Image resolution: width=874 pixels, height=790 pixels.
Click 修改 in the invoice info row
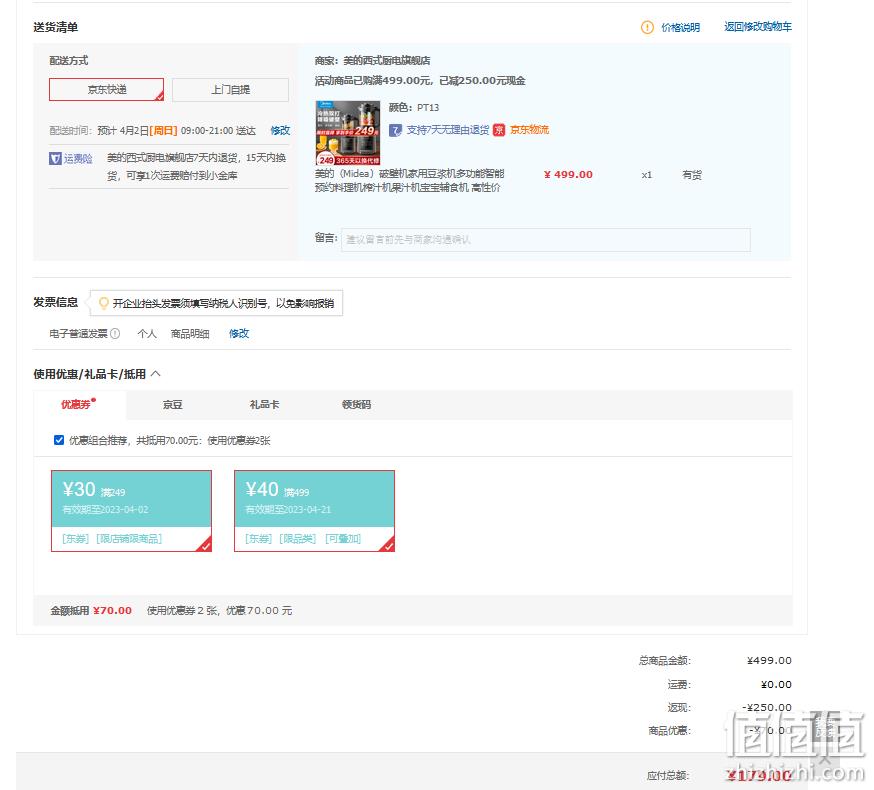pyautogui.click(x=239, y=333)
